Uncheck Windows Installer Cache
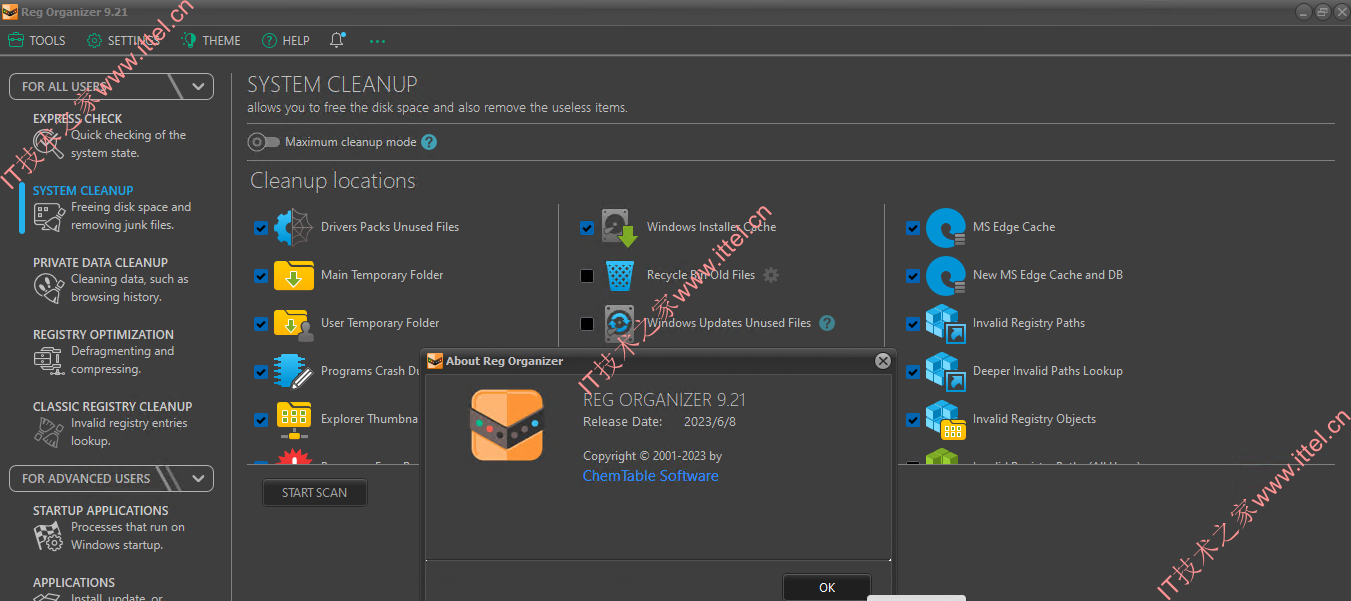1351x601 pixels. pyautogui.click(x=587, y=228)
